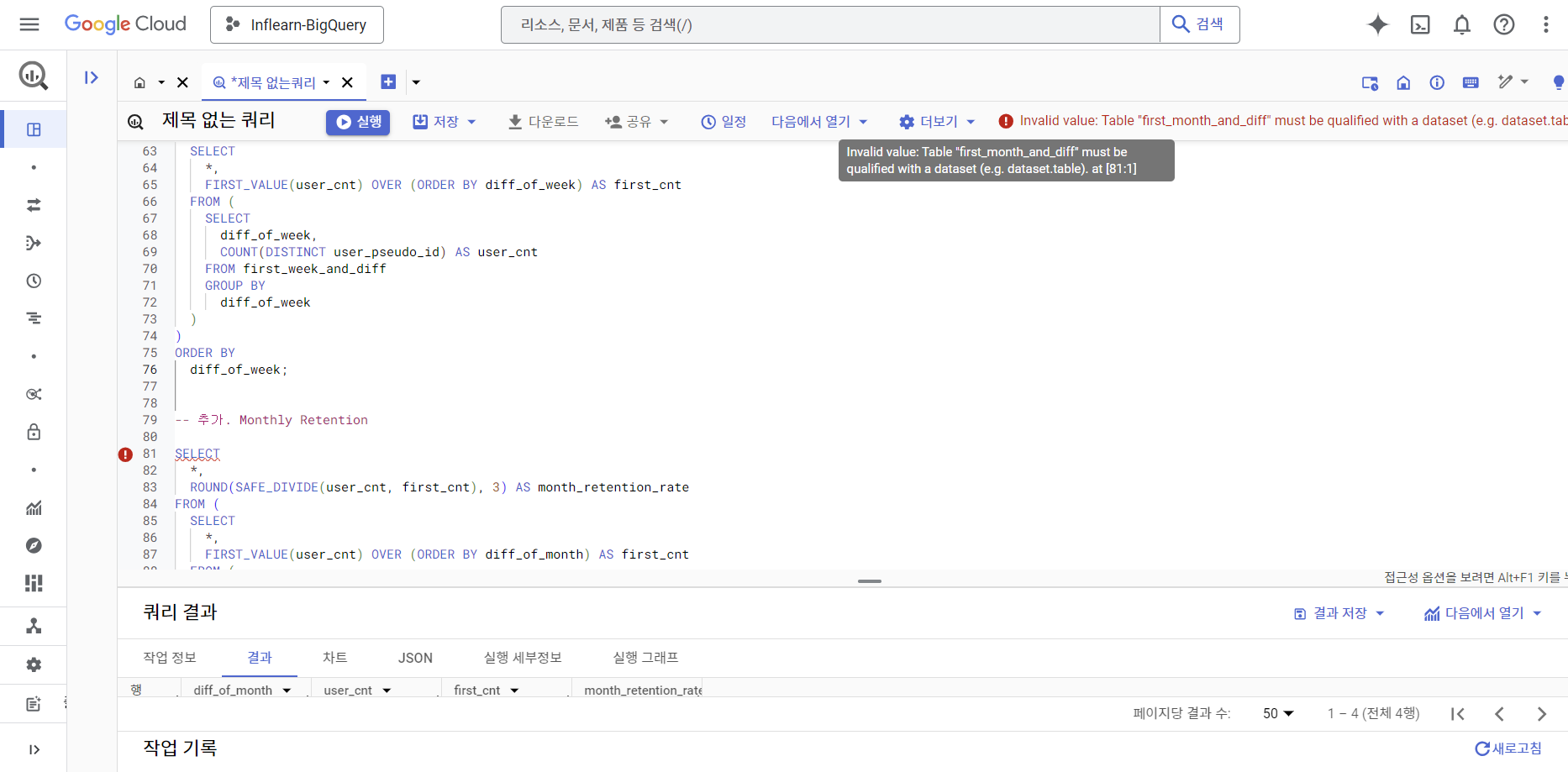Open data transfers sidebar icon
Viewport: 1568px width, 772px height.
(x=34, y=205)
